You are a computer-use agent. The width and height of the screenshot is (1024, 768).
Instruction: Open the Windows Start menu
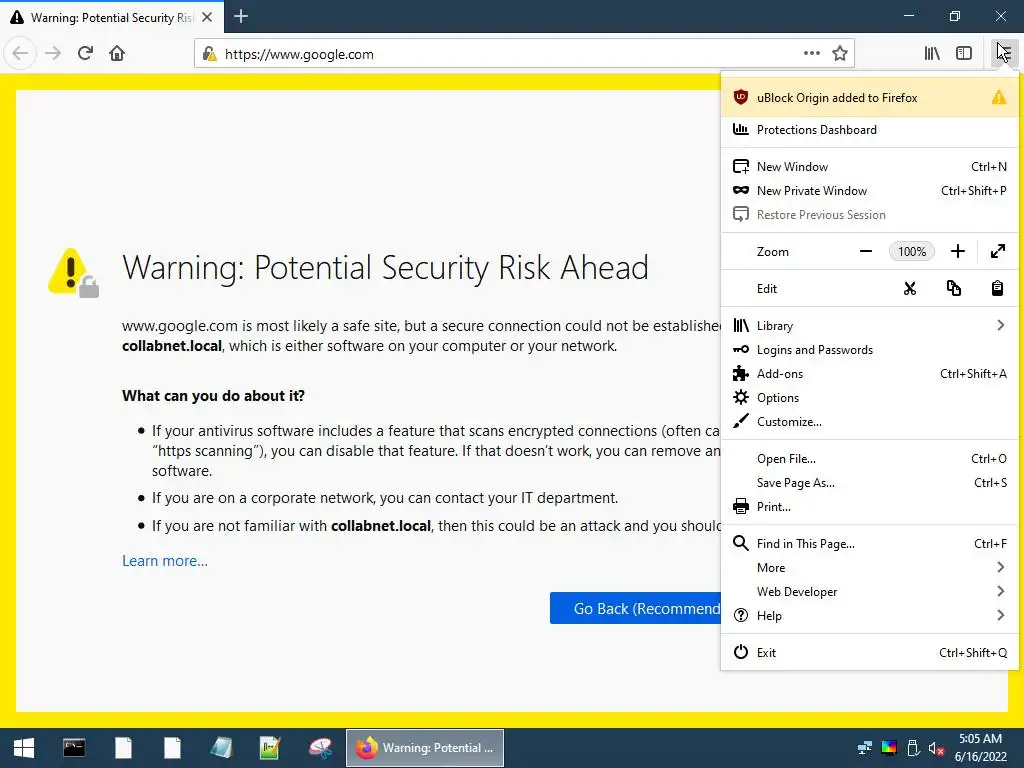(24, 748)
